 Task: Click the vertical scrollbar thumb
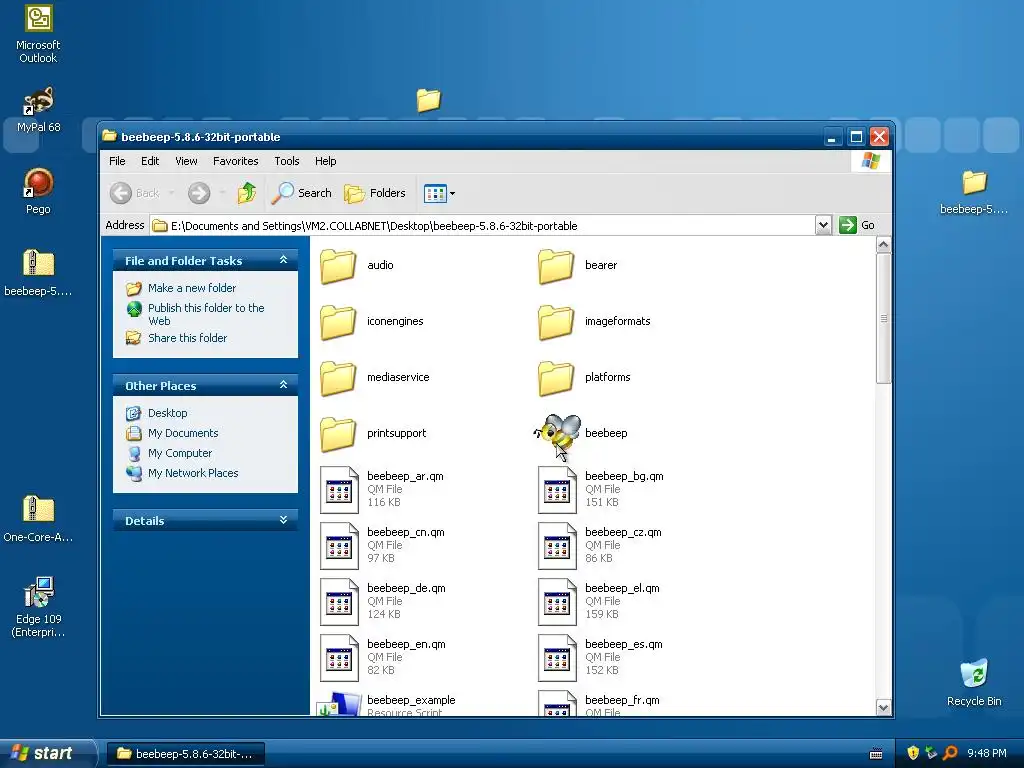pyautogui.click(x=883, y=319)
